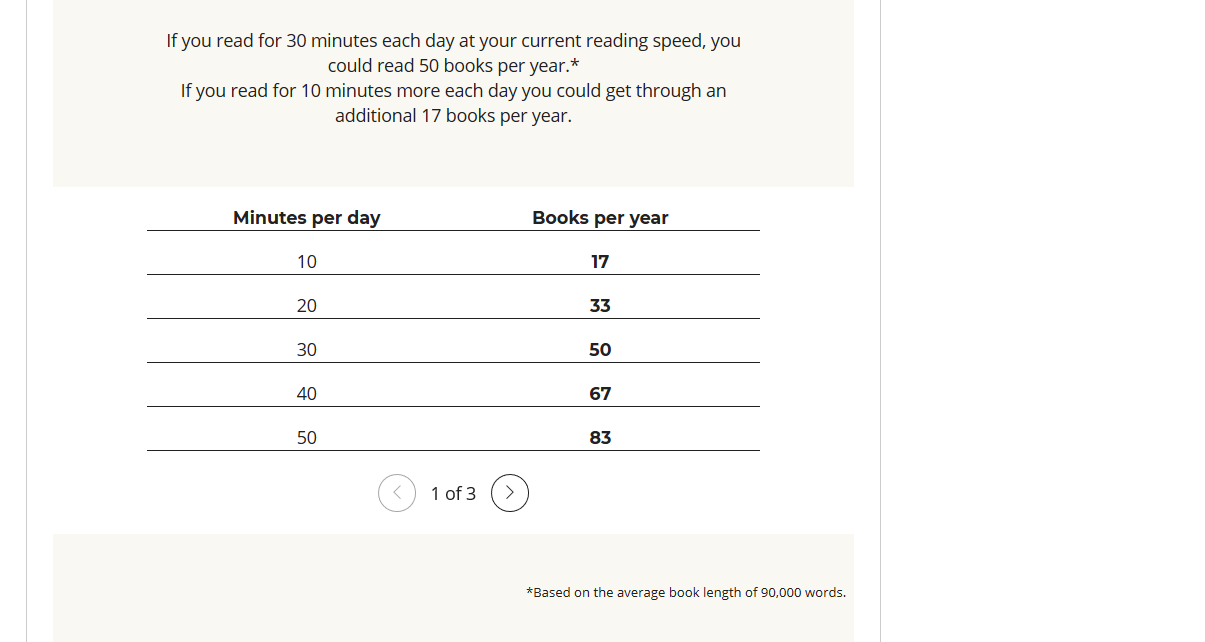This screenshot has width=1205, height=642.
Task: Click the 10 minutes per day cell
Action: point(307,262)
